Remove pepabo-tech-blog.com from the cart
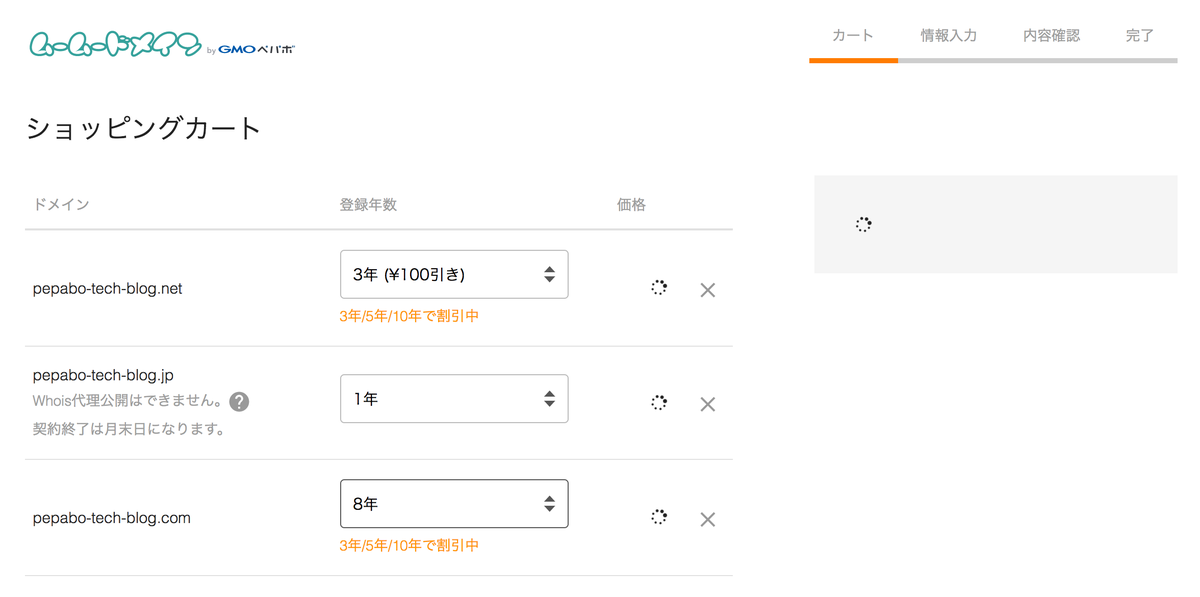Viewport: 1200px width, 597px height. click(x=708, y=519)
